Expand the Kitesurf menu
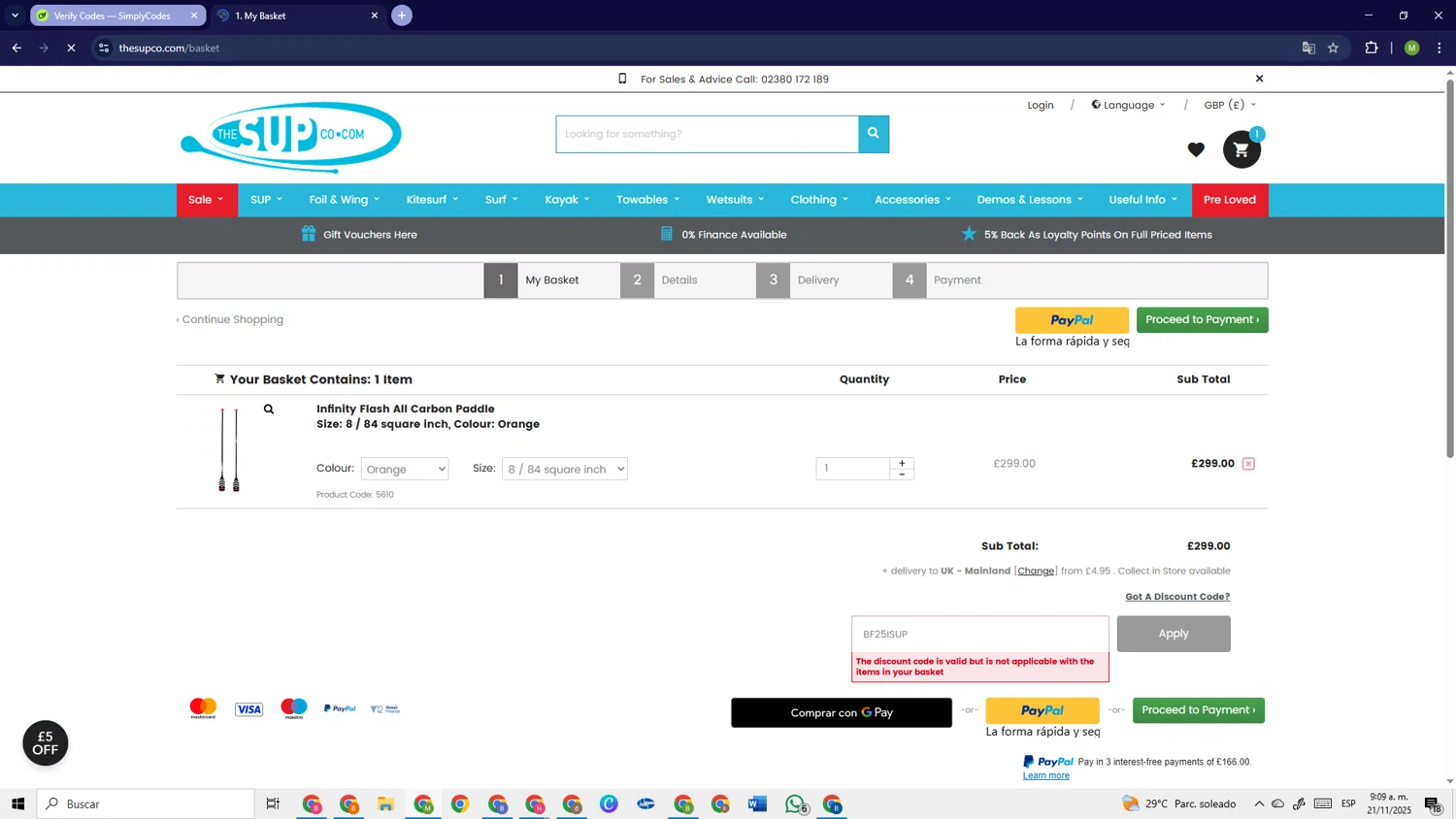The height and width of the screenshot is (819, 1456). pos(432,200)
